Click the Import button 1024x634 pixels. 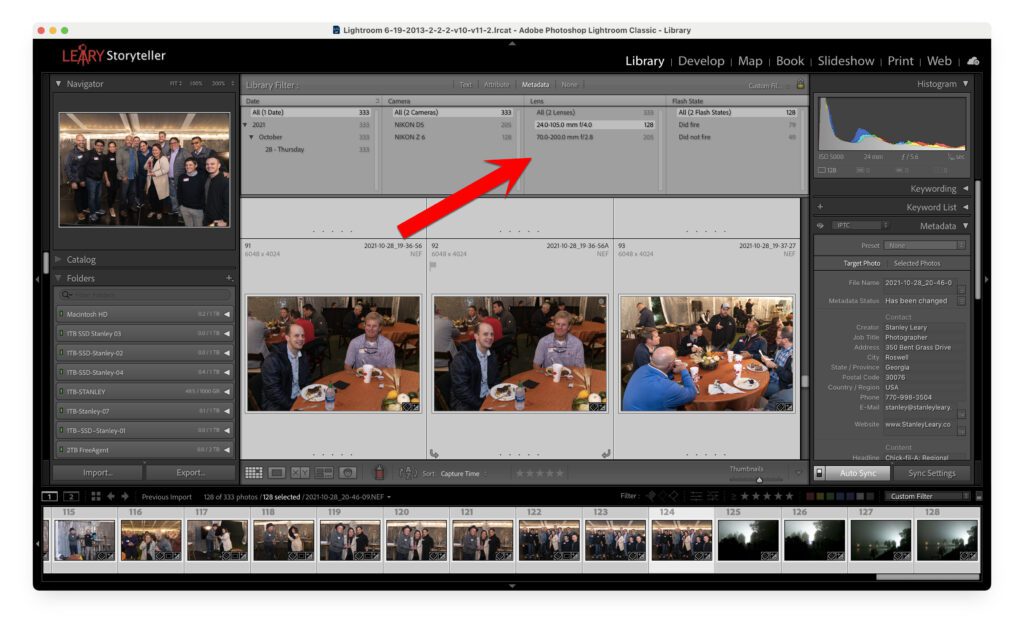click(x=97, y=473)
